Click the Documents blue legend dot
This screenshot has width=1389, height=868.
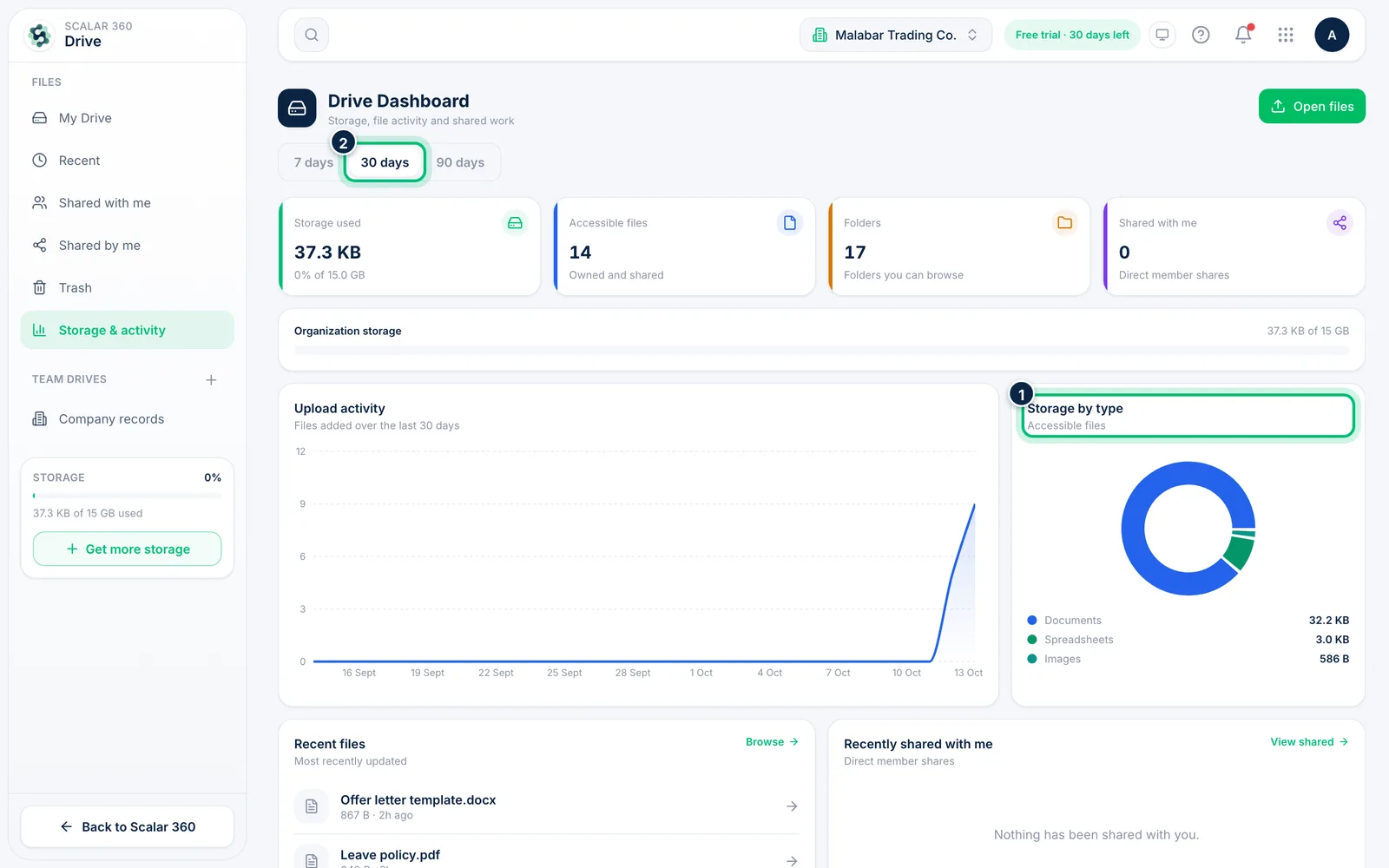1032,621
